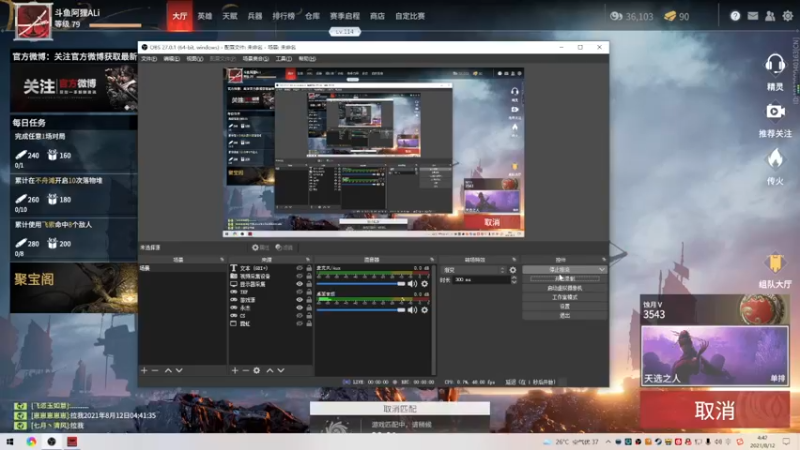Open Windows Start menu
The height and width of the screenshot is (450, 800).
[10, 442]
